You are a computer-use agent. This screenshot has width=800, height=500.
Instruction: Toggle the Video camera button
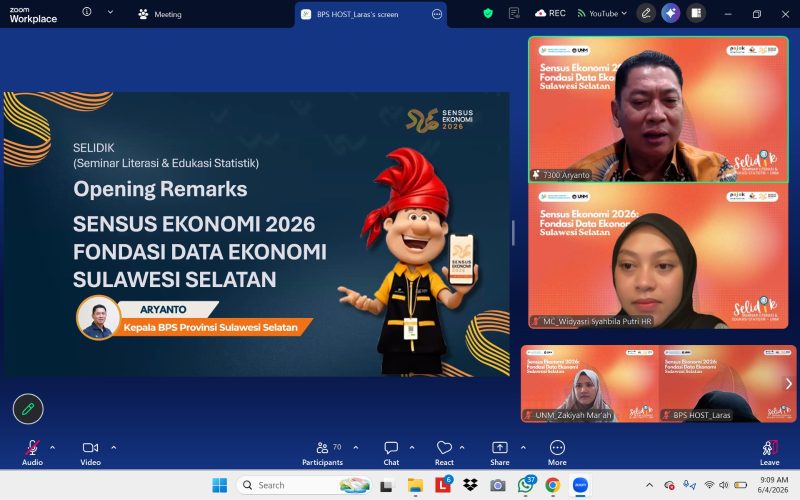(x=90, y=453)
